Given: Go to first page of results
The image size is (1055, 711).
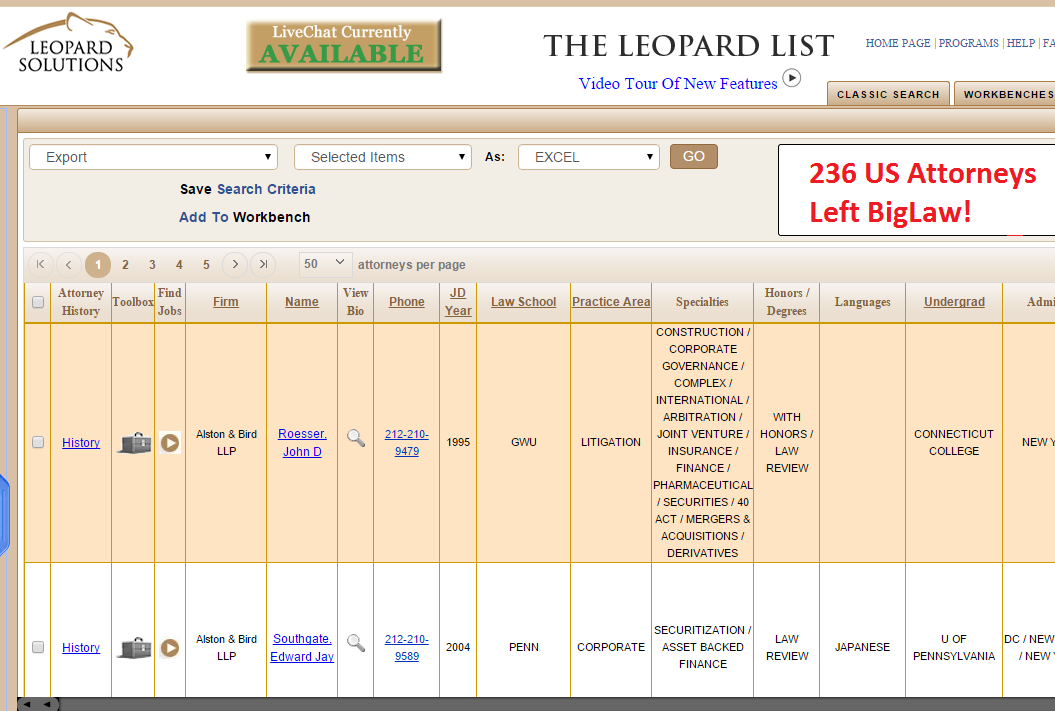Looking at the screenshot, I should pyautogui.click(x=41, y=264).
